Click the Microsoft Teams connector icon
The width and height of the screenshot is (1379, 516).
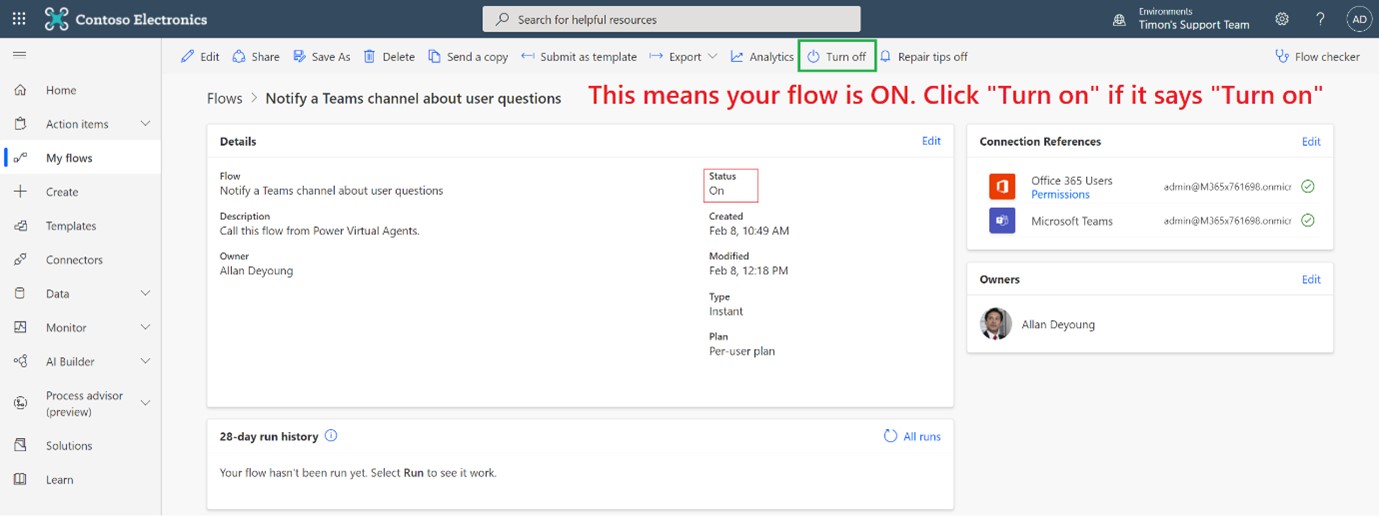(x=1002, y=221)
